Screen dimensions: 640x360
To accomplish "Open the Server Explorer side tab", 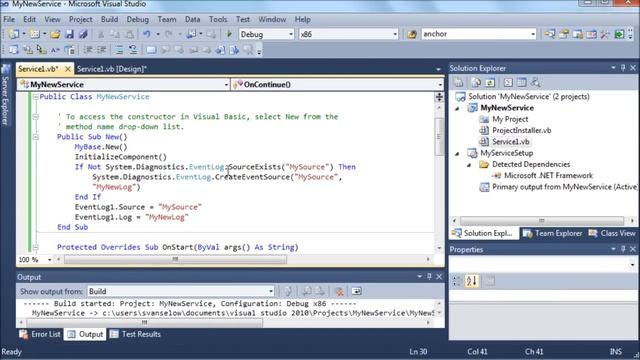I will 5,95.
